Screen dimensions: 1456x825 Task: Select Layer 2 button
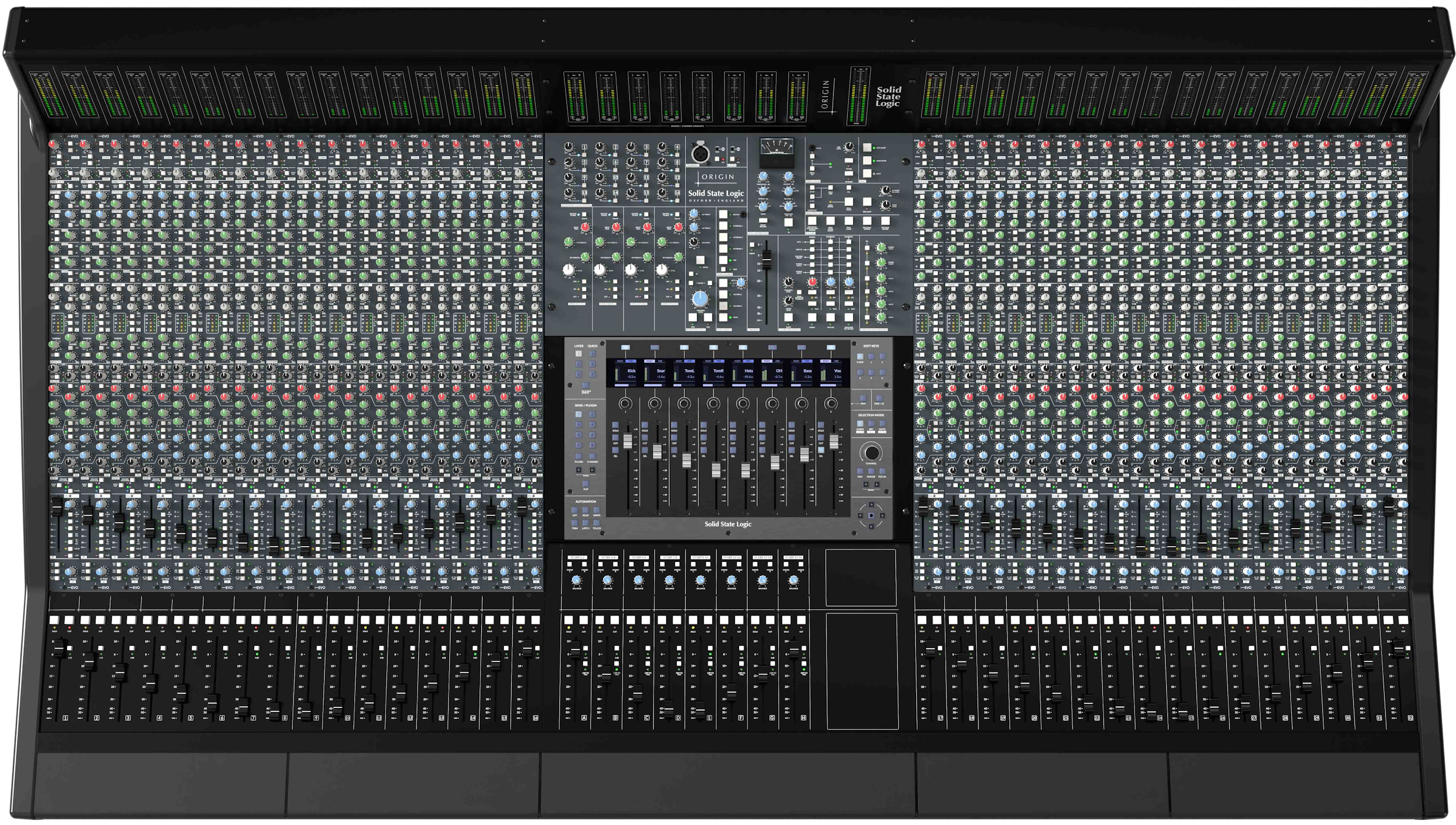pos(578,364)
